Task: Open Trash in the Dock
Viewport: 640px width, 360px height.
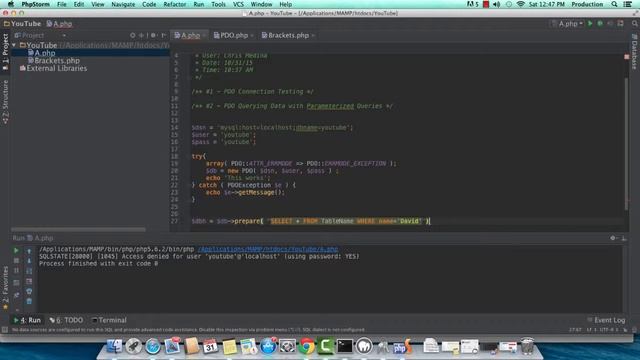Action: coord(527,346)
